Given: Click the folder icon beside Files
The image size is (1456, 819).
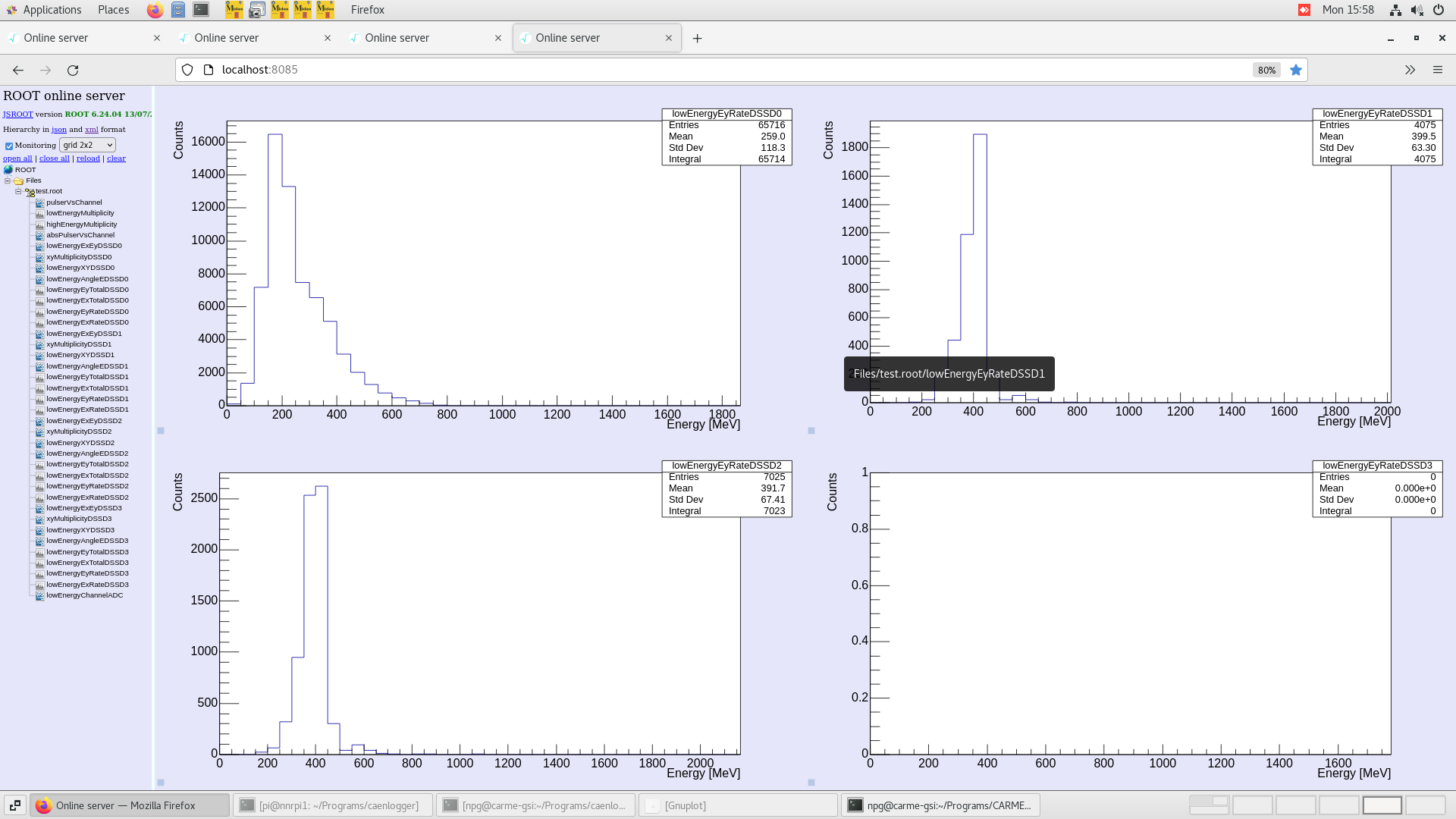Looking at the screenshot, I should 18,180.
